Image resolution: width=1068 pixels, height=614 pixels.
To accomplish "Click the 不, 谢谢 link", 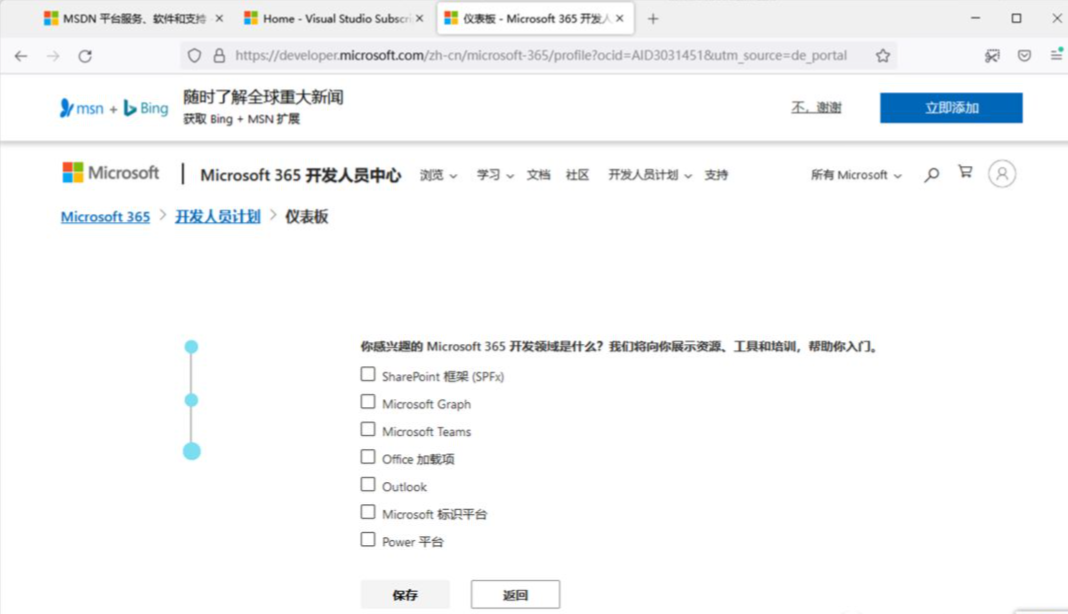I will [816, 108].
